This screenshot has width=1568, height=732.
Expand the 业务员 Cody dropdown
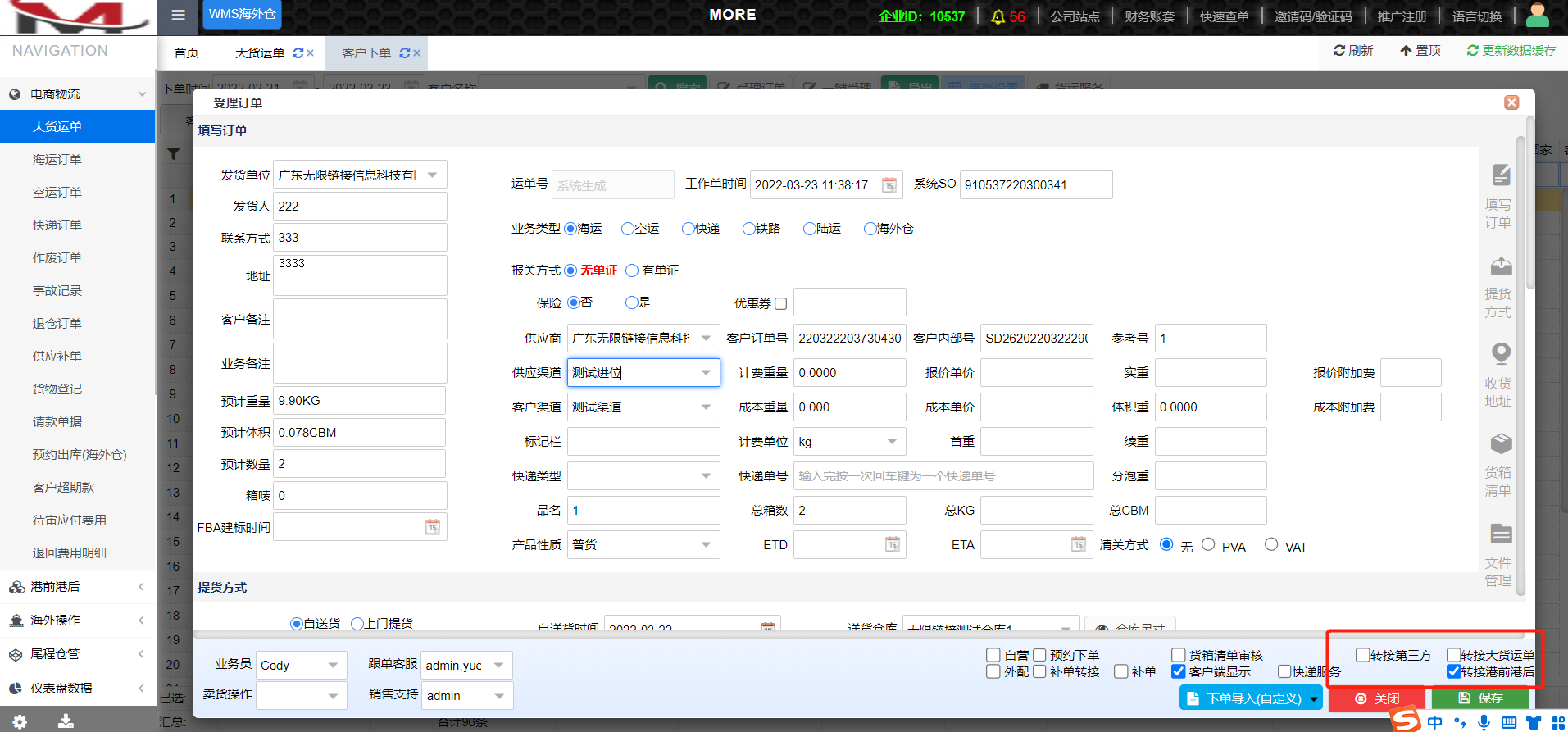coord(333,666)
